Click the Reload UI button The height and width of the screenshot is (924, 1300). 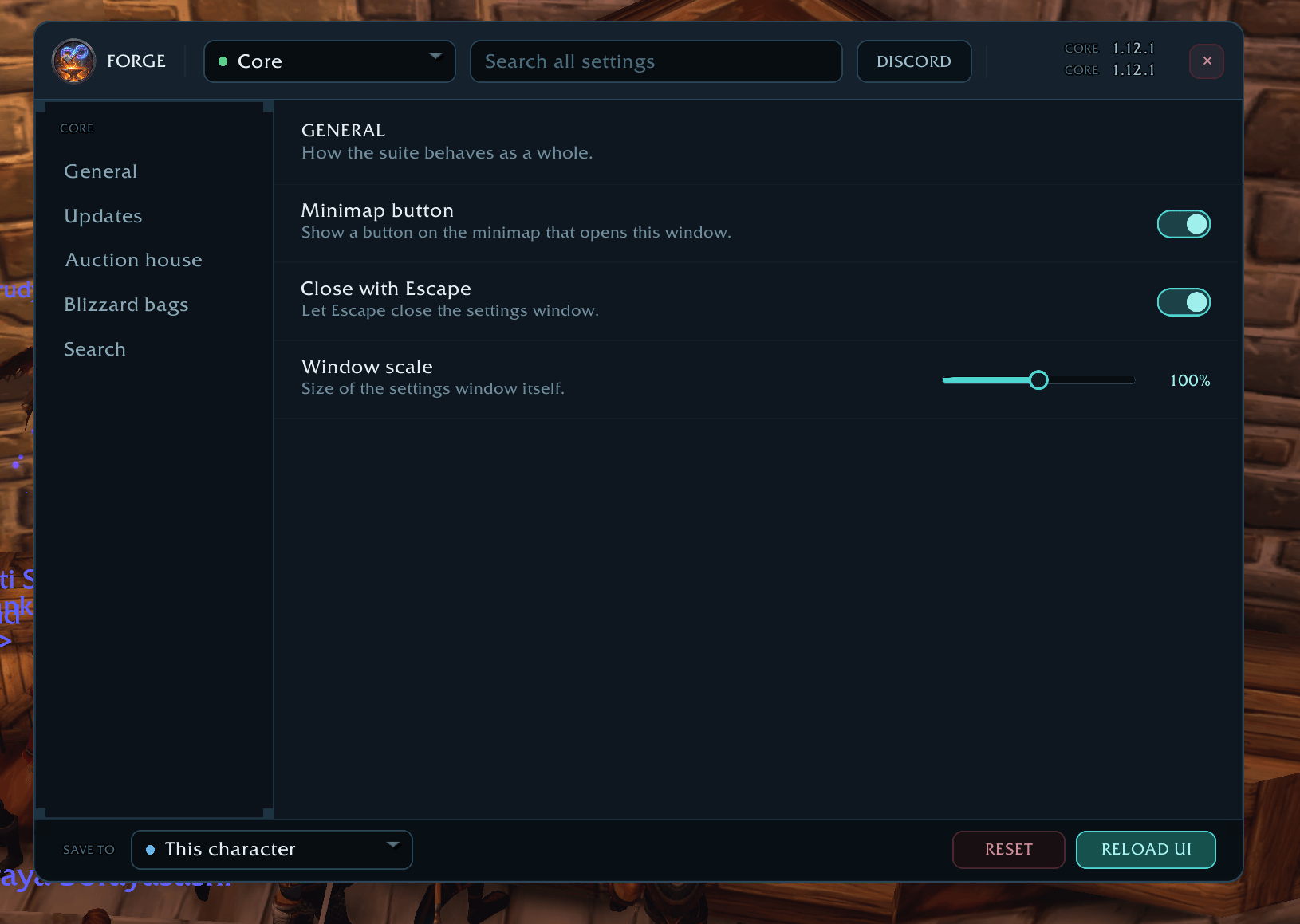1146,850
